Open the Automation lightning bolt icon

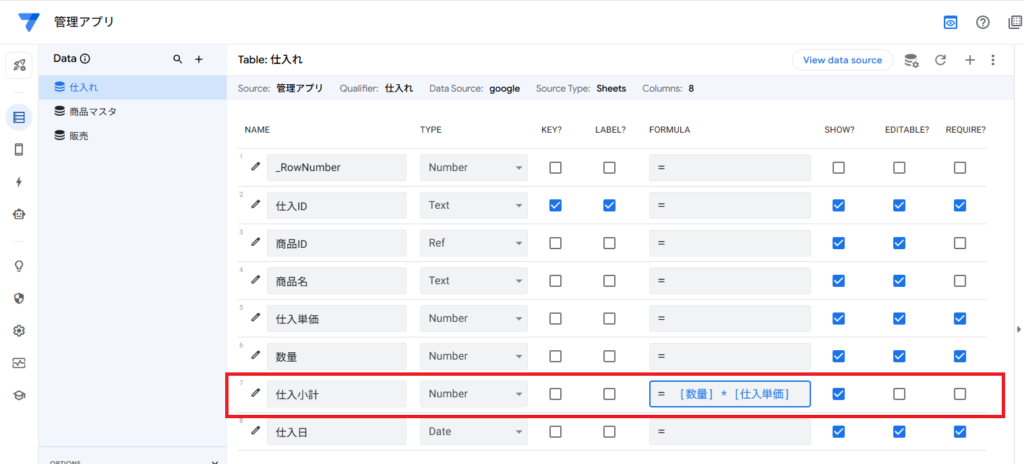(19, 182)
